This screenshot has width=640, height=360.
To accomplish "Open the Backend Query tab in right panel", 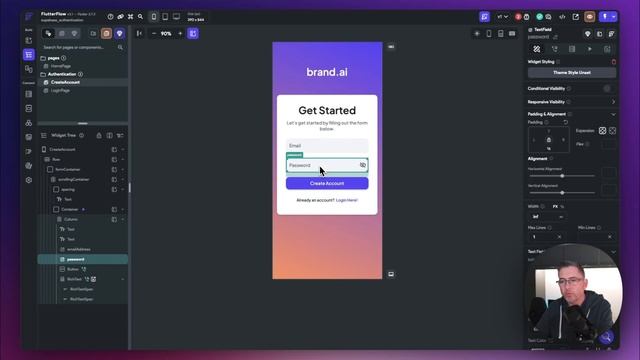I will pos(572,49).
